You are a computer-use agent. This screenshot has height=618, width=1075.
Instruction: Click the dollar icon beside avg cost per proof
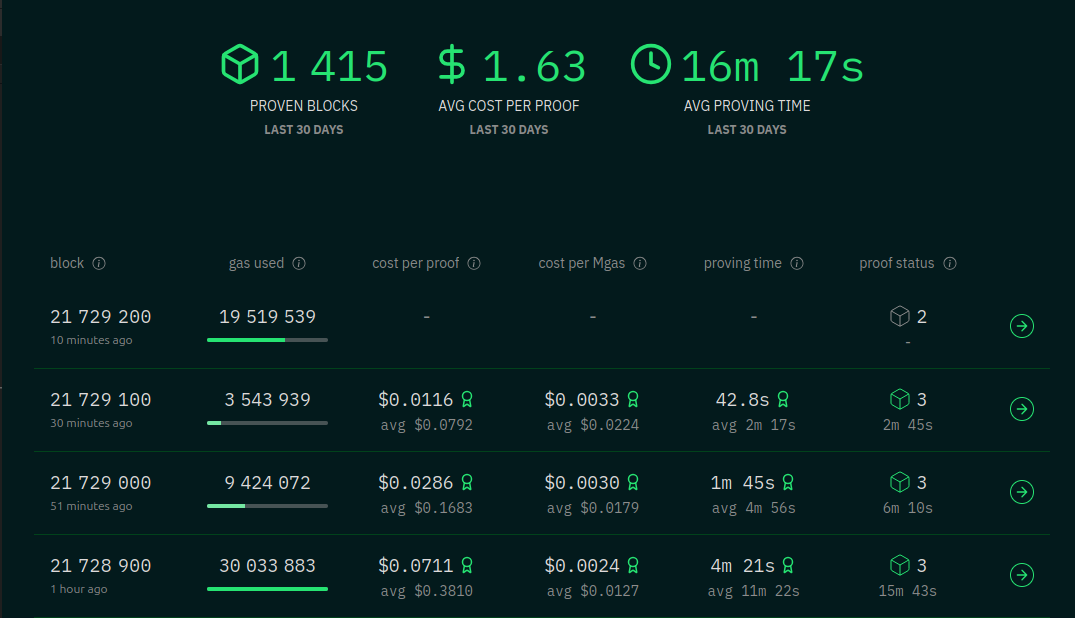(x=450, y=64)
